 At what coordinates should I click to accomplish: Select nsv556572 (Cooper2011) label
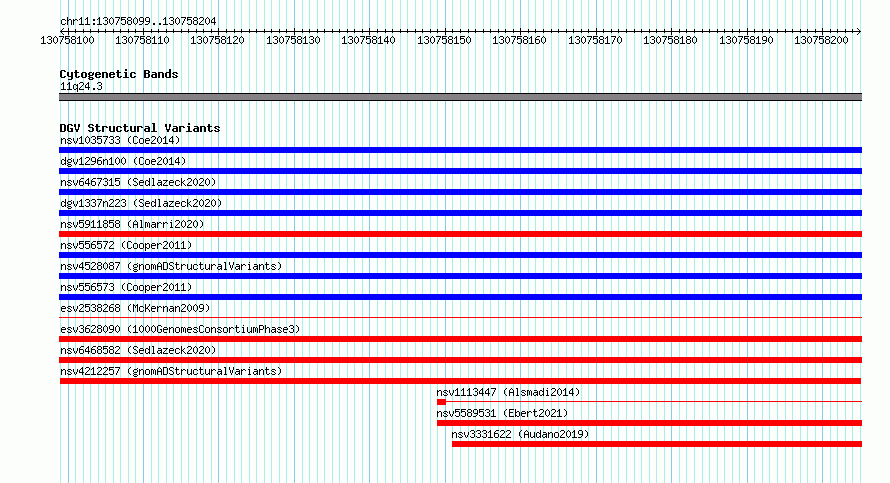(x=126, y=245)
